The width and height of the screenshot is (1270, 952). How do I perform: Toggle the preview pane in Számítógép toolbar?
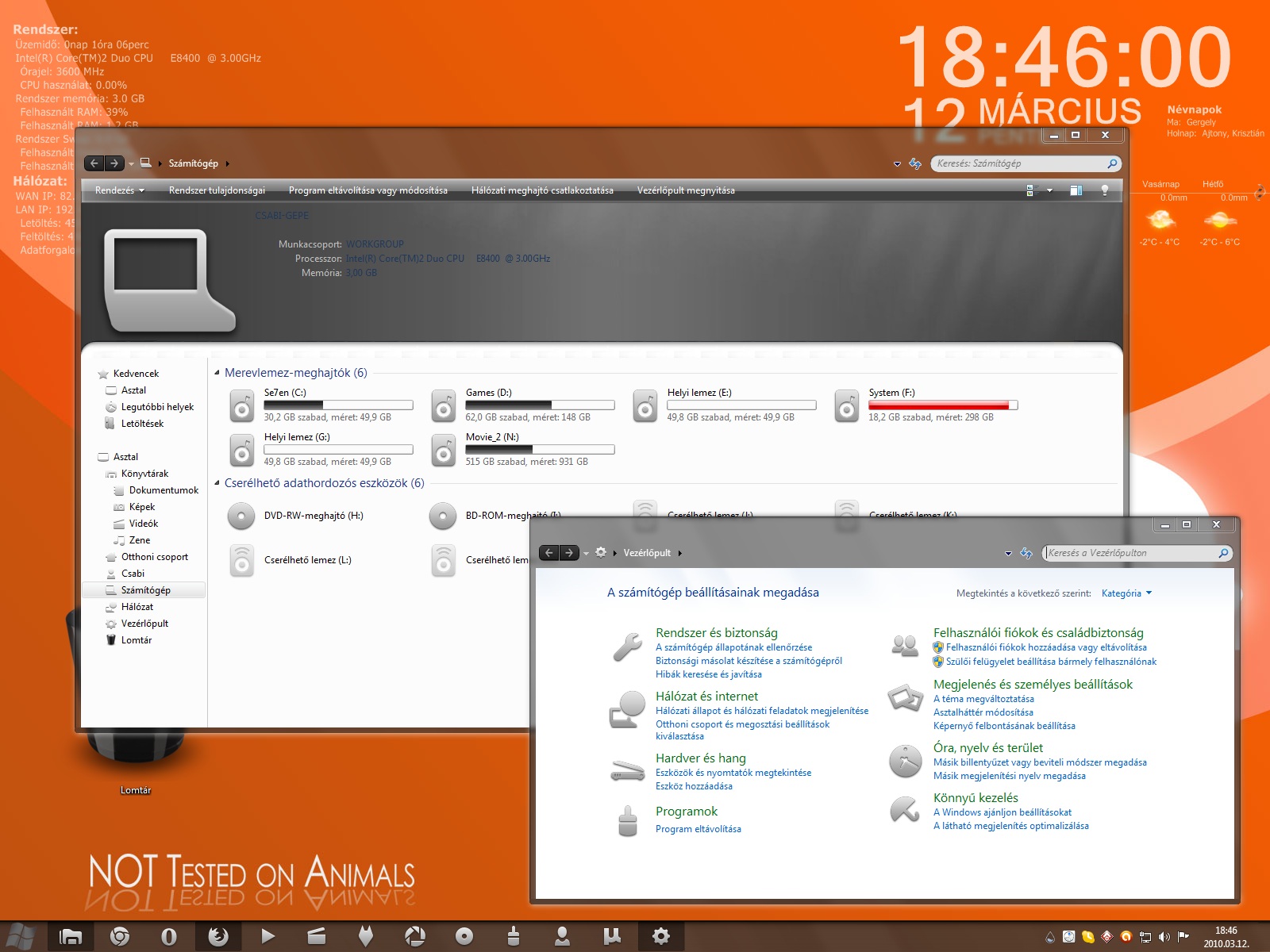[x=1076, y=190]
